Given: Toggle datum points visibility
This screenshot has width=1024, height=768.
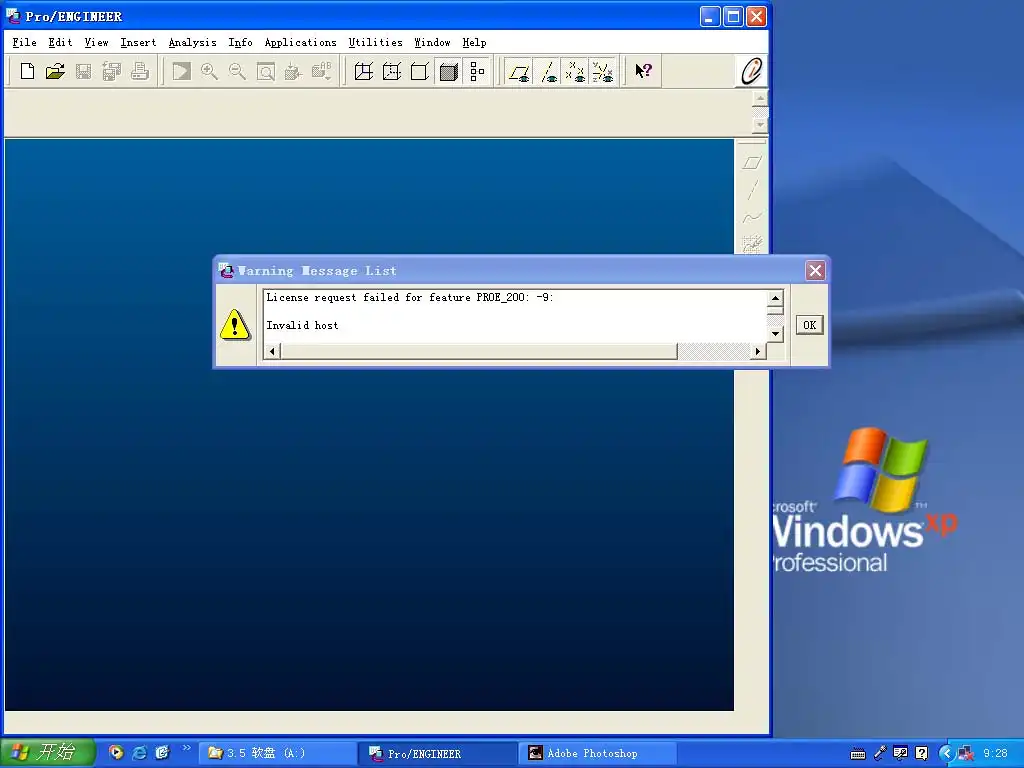Looking at the screenshot, I should click(x=575, y=71).
